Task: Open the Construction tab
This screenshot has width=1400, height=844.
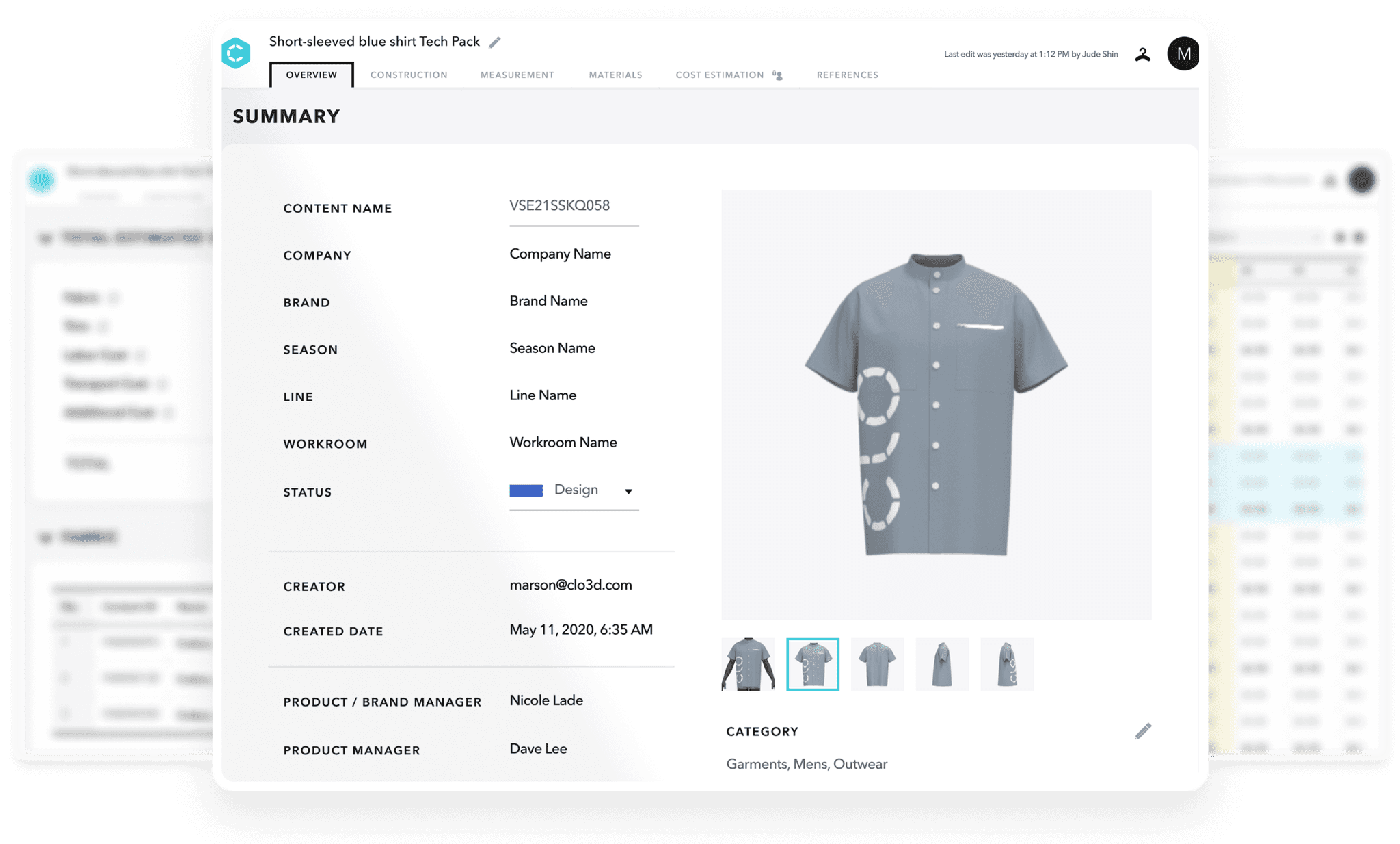Action: pos(409,75)
